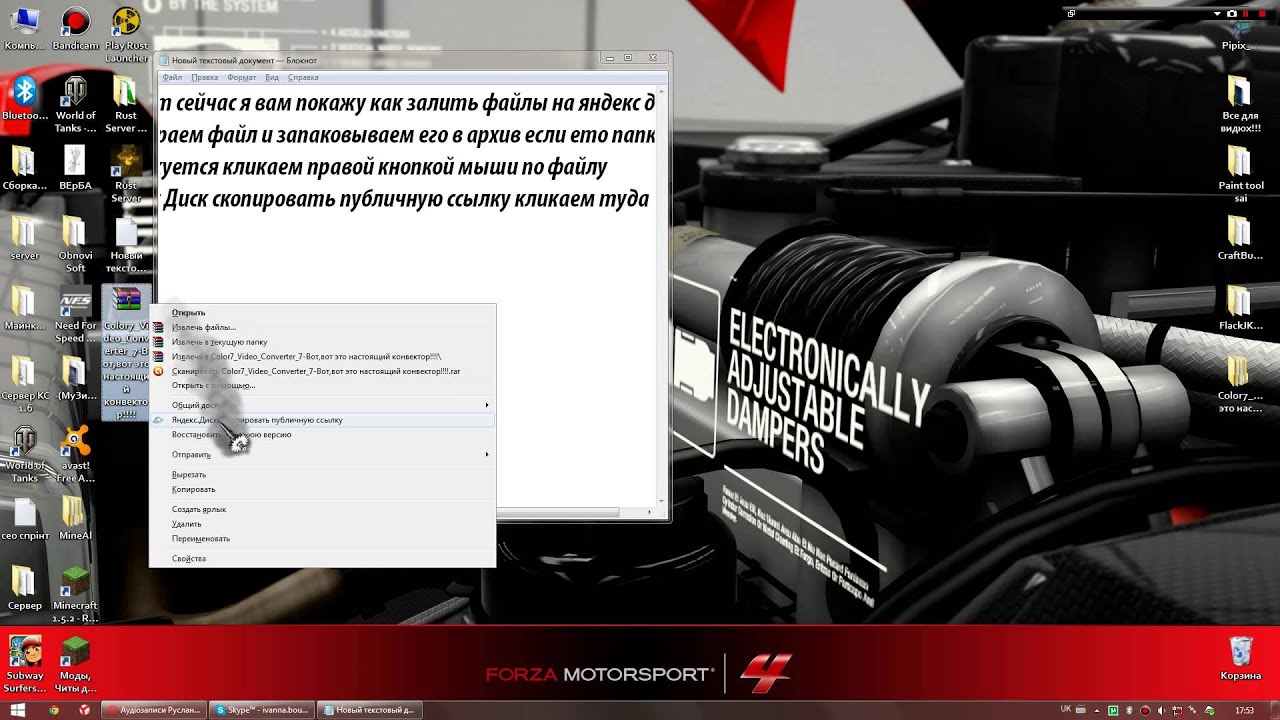Open Yandex browser taskbar icon

[x=85, y=710]
